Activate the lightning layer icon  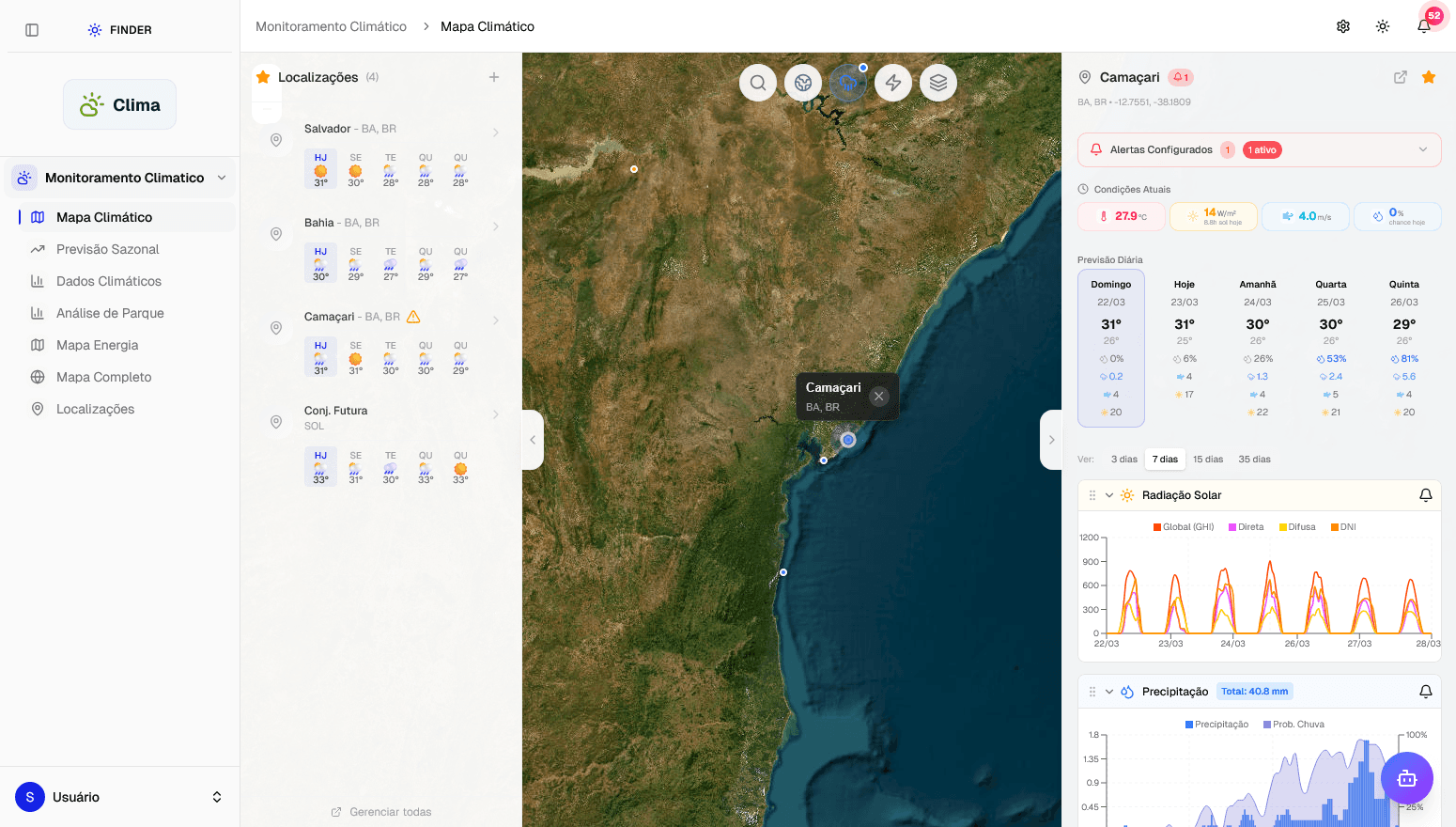tap(893, 82)
